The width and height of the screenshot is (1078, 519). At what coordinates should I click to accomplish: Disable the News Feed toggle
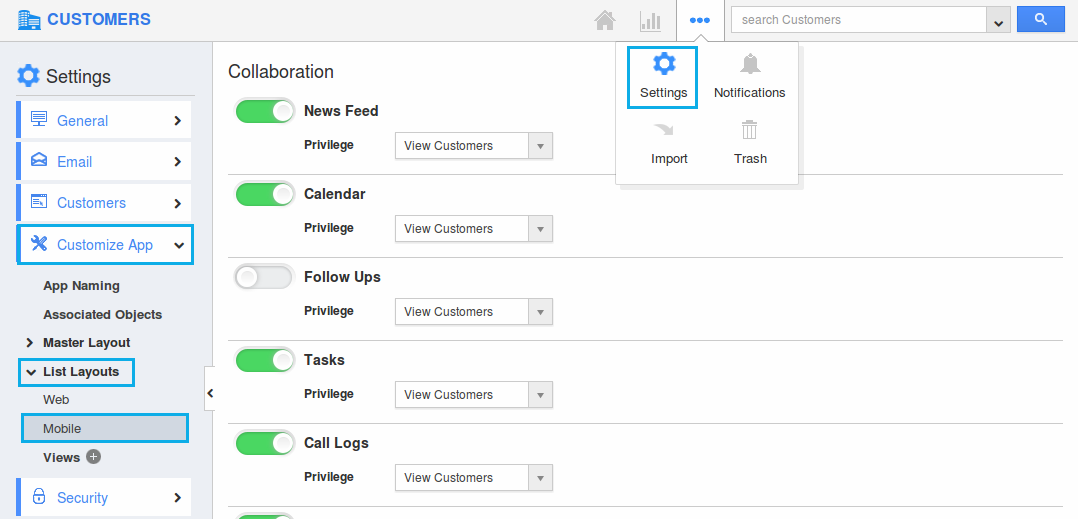point(265,111)
